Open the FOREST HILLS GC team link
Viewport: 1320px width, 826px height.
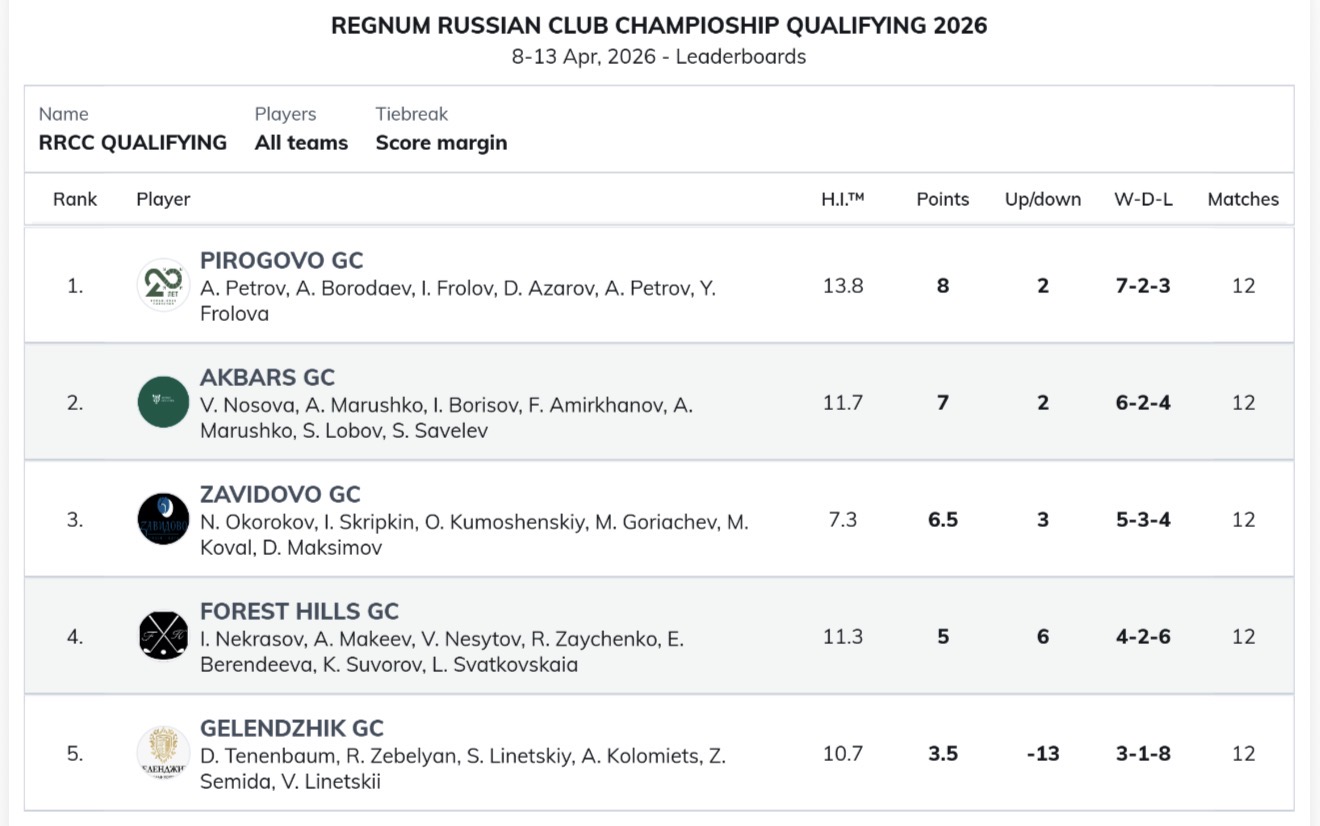[299, 612]
